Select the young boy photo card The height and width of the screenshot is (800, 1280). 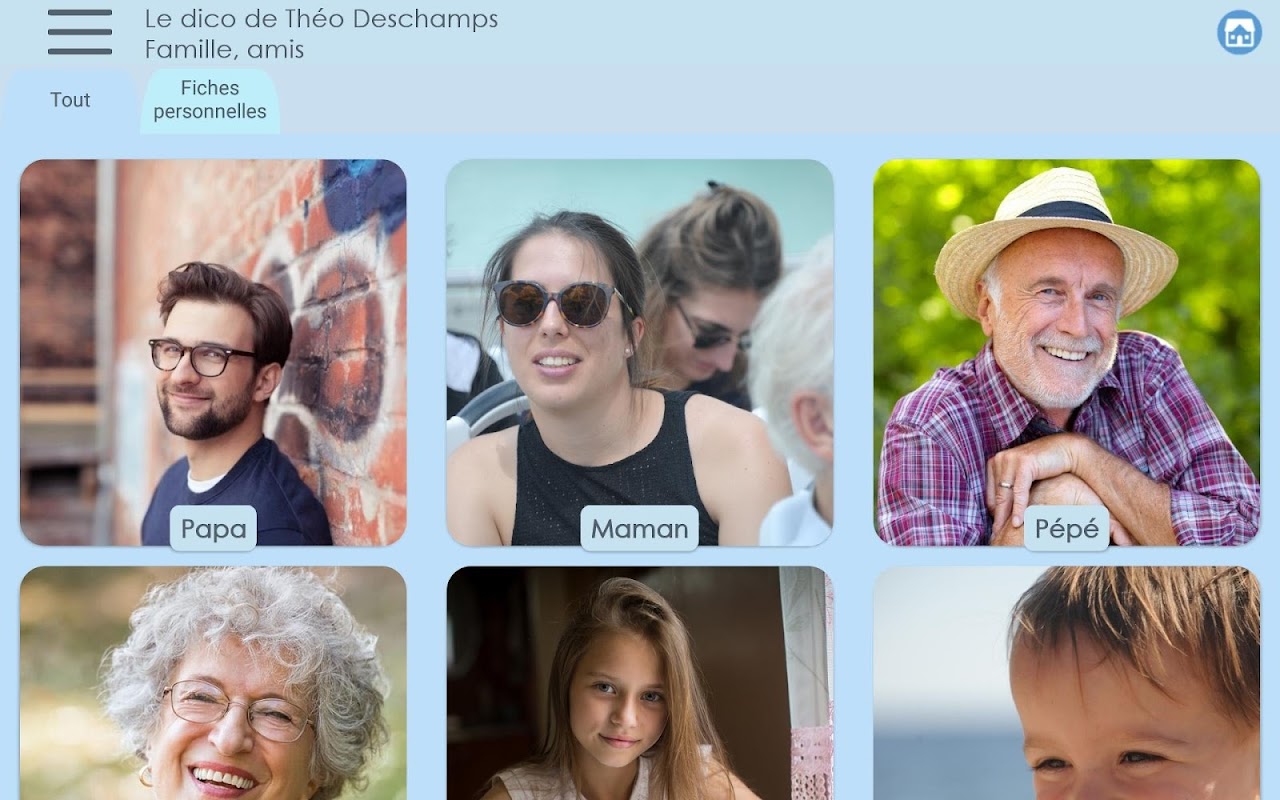coord(1067,683)
